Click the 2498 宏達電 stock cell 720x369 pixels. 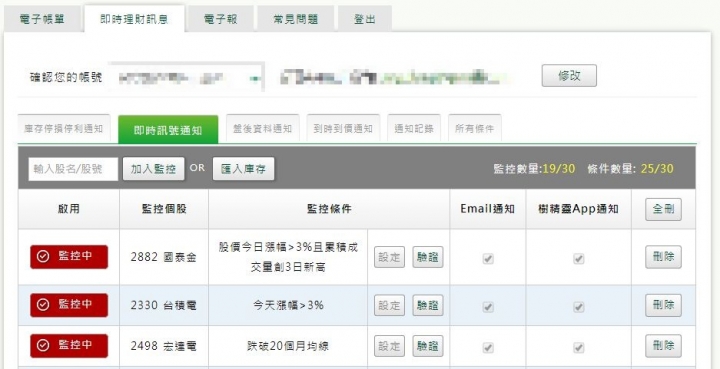click(x=163, y=346)
